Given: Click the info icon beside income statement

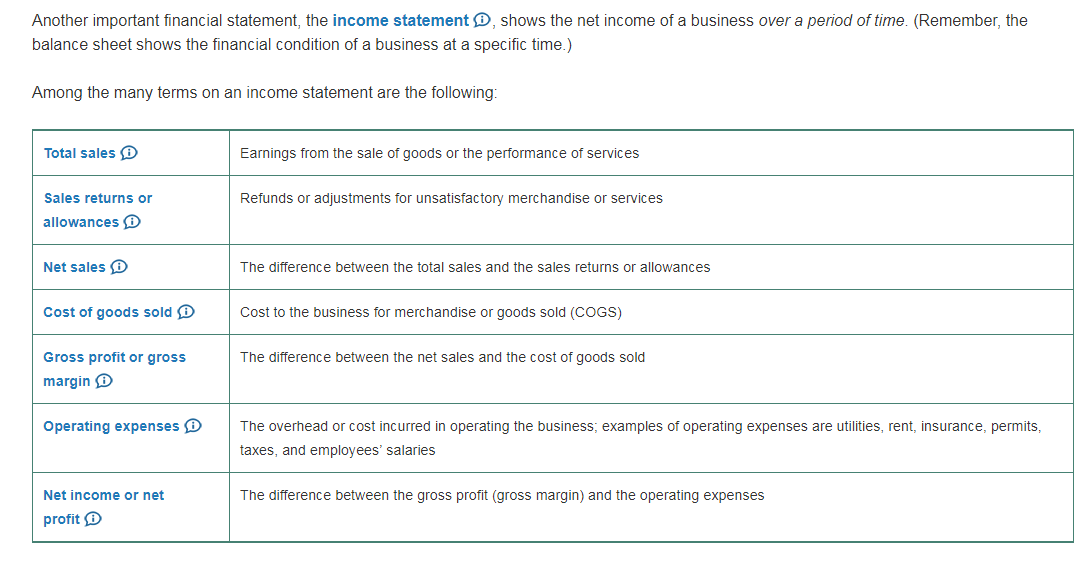Looking at the screenshot, I should click(481, 21).
